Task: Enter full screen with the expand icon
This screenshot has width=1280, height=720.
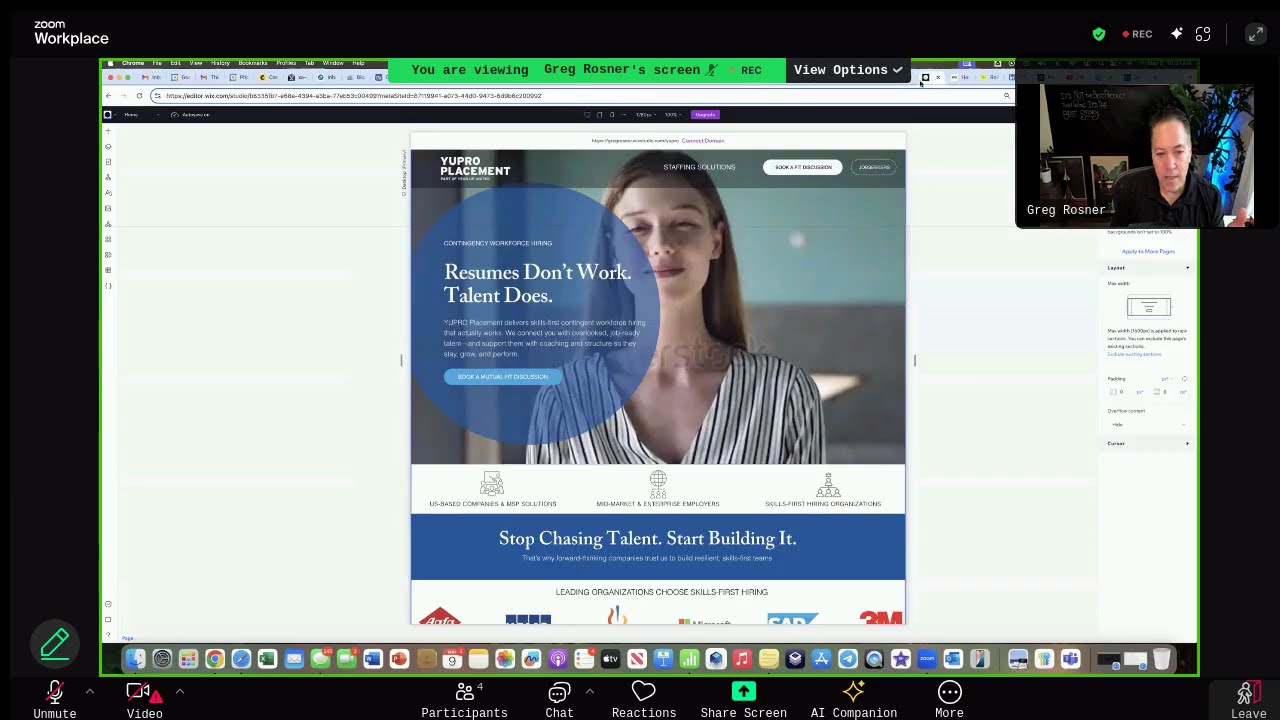Action: click(x=1255, y=34)
